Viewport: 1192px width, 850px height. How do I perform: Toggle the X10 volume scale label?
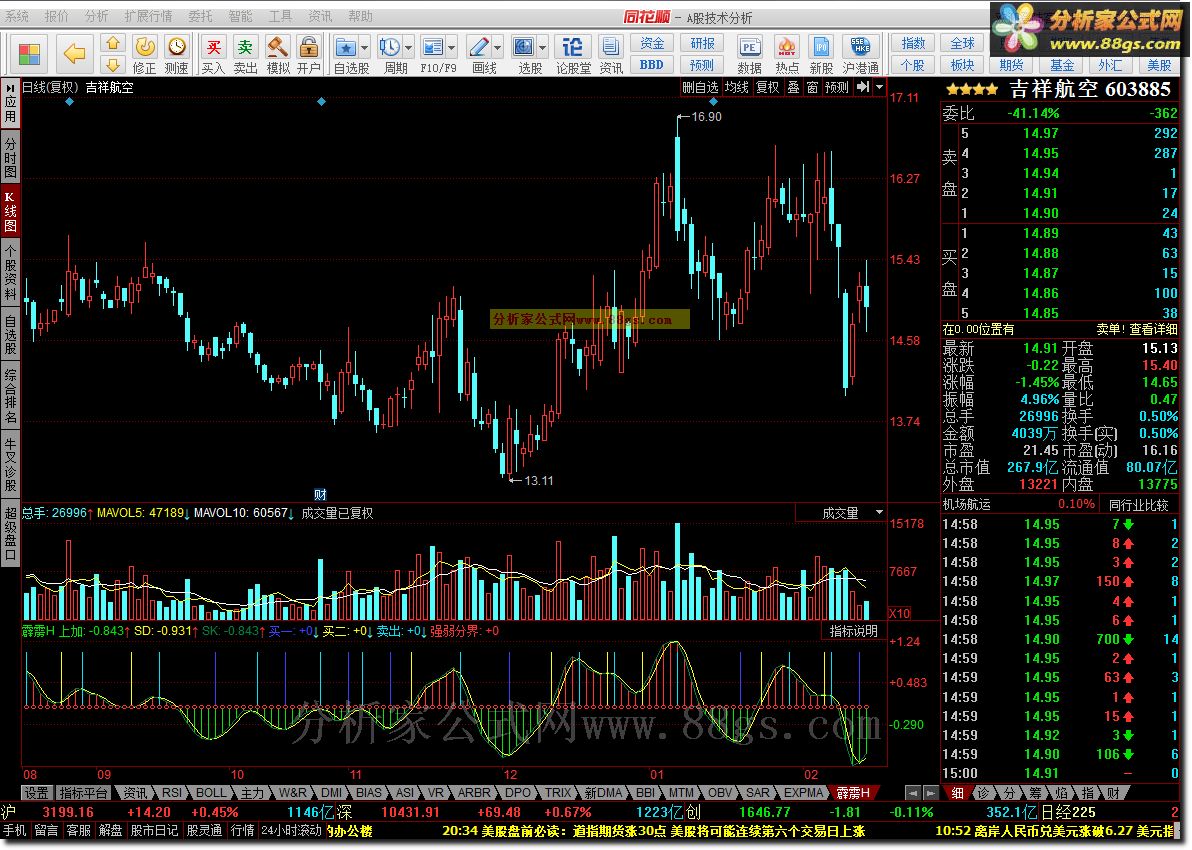point(899,613)
